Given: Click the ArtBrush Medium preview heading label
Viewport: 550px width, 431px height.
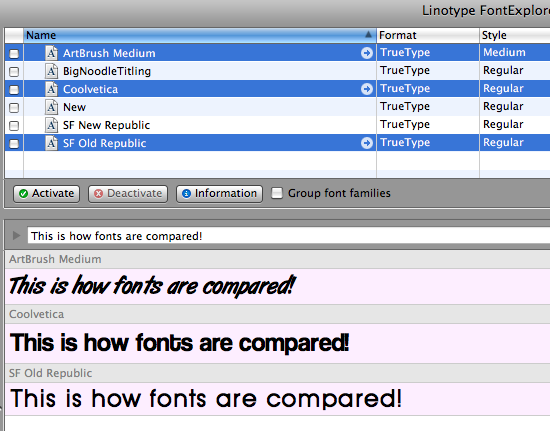Looking at the screenshot, I should (55, 259).
